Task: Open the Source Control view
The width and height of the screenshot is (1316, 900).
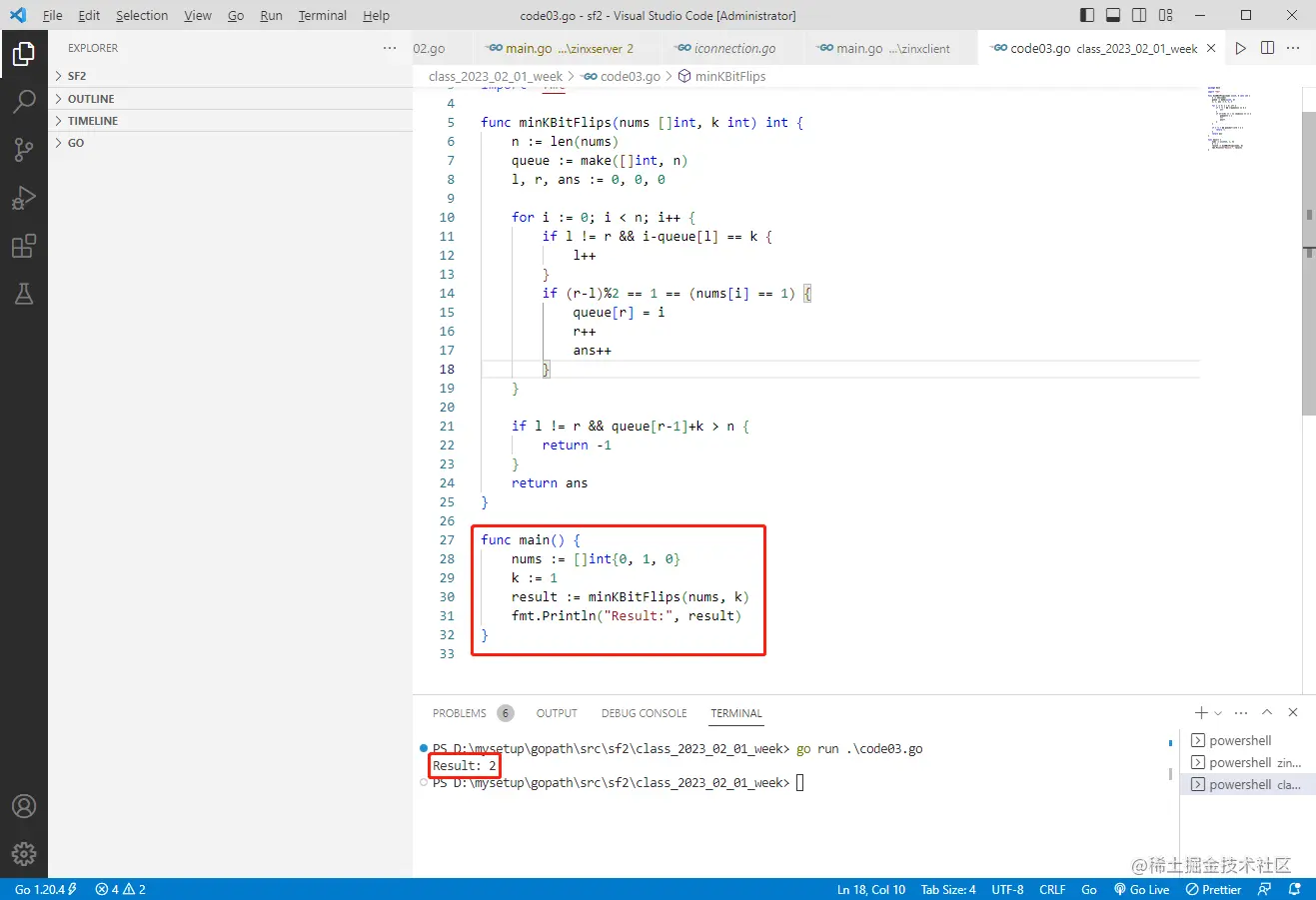Action: [x=24, y=149]
